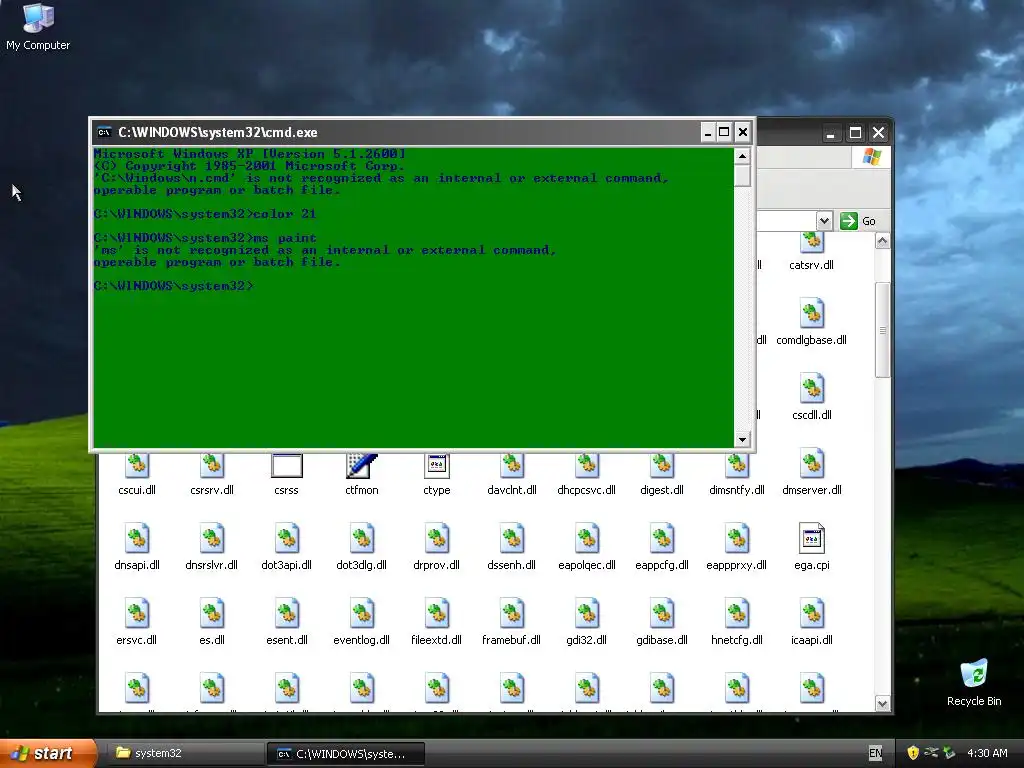Switch to cmd.exe taskbar button
The image size is (1024, 768).
tap(346, 754)
